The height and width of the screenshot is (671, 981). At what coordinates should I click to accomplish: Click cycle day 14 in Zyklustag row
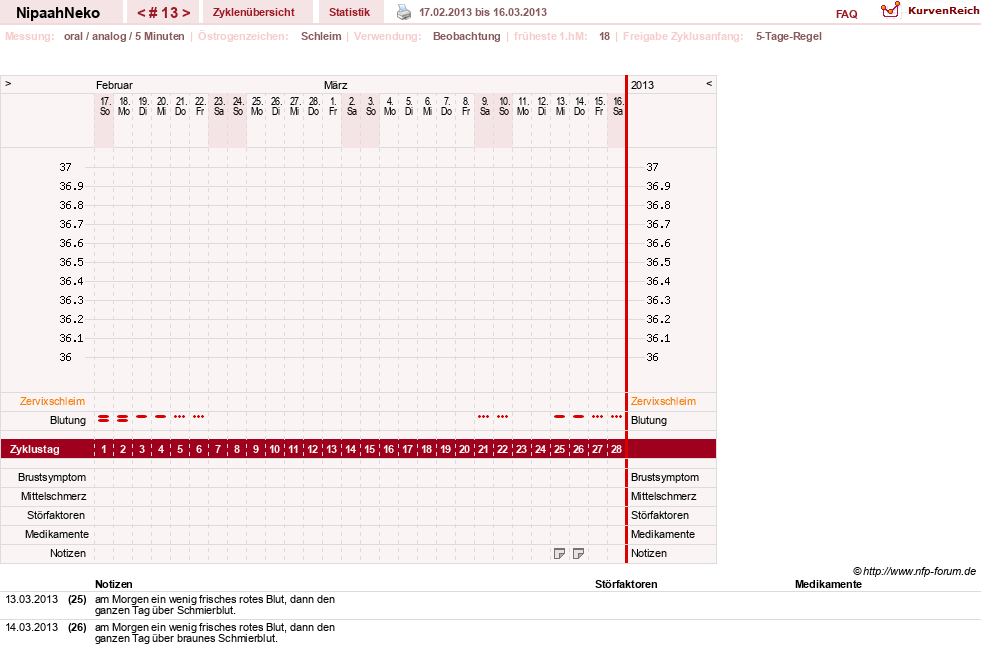pyautogui.click(x=350, y=449)
